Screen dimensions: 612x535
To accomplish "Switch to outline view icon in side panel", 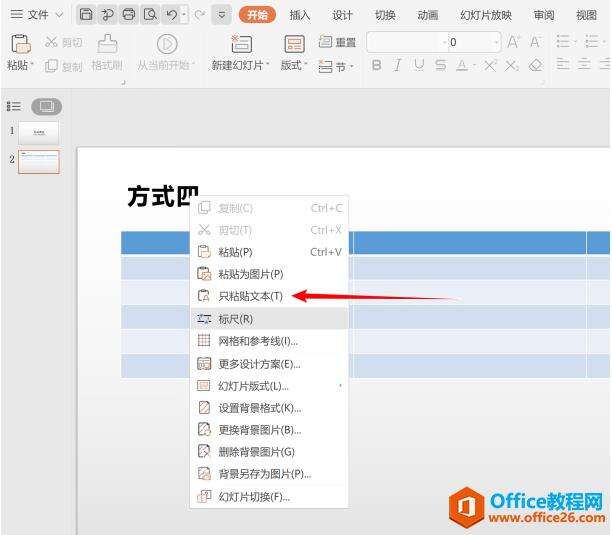I will coord(14,106).
